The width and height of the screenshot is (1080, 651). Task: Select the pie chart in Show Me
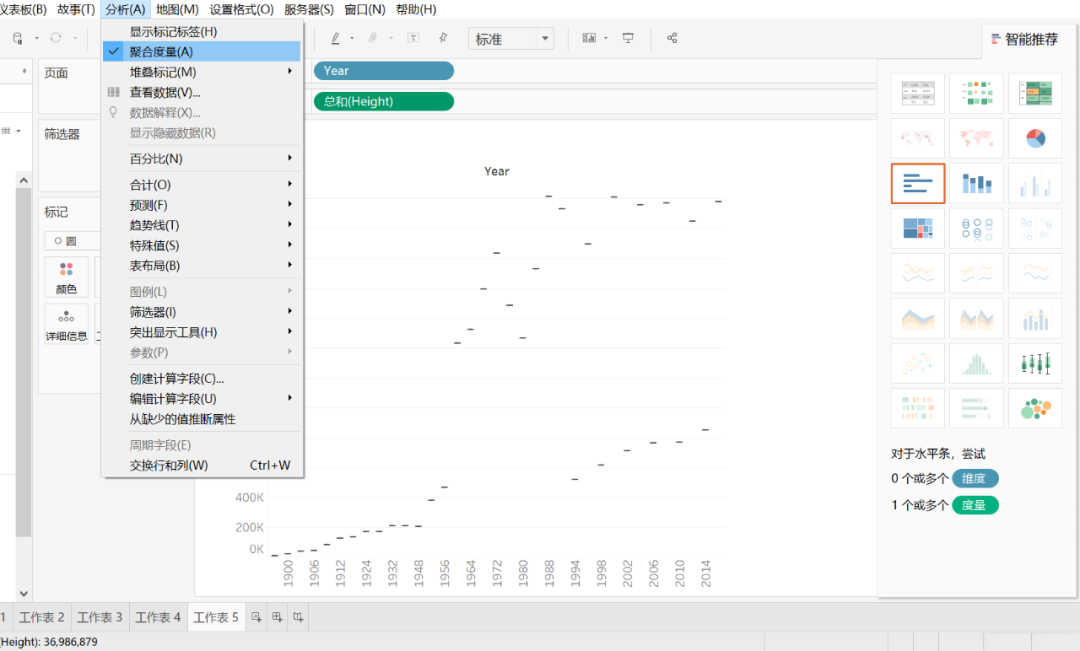tap(1035, 138)
